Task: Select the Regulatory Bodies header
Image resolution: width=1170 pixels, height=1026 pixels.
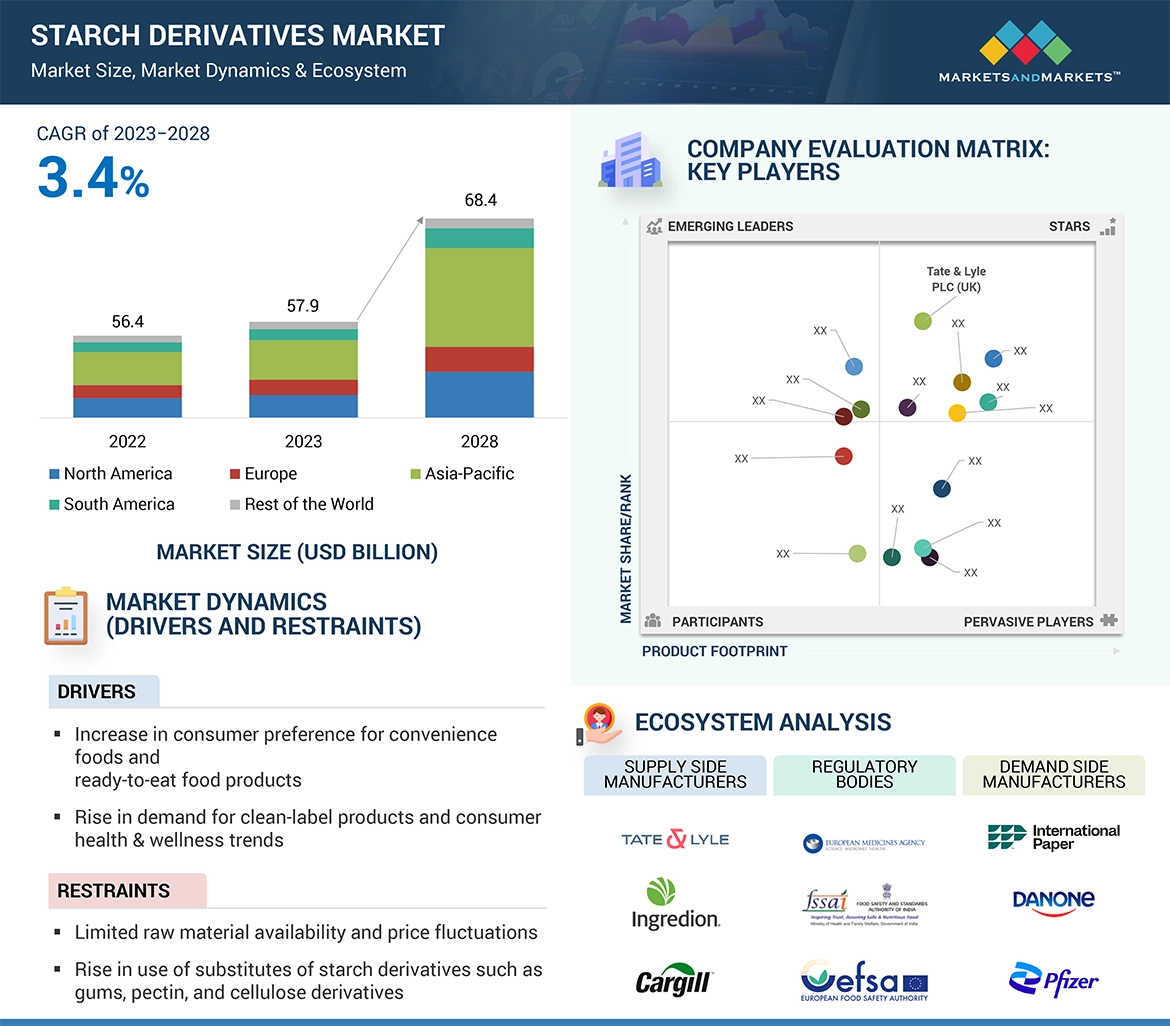Action: pos(864,775)
